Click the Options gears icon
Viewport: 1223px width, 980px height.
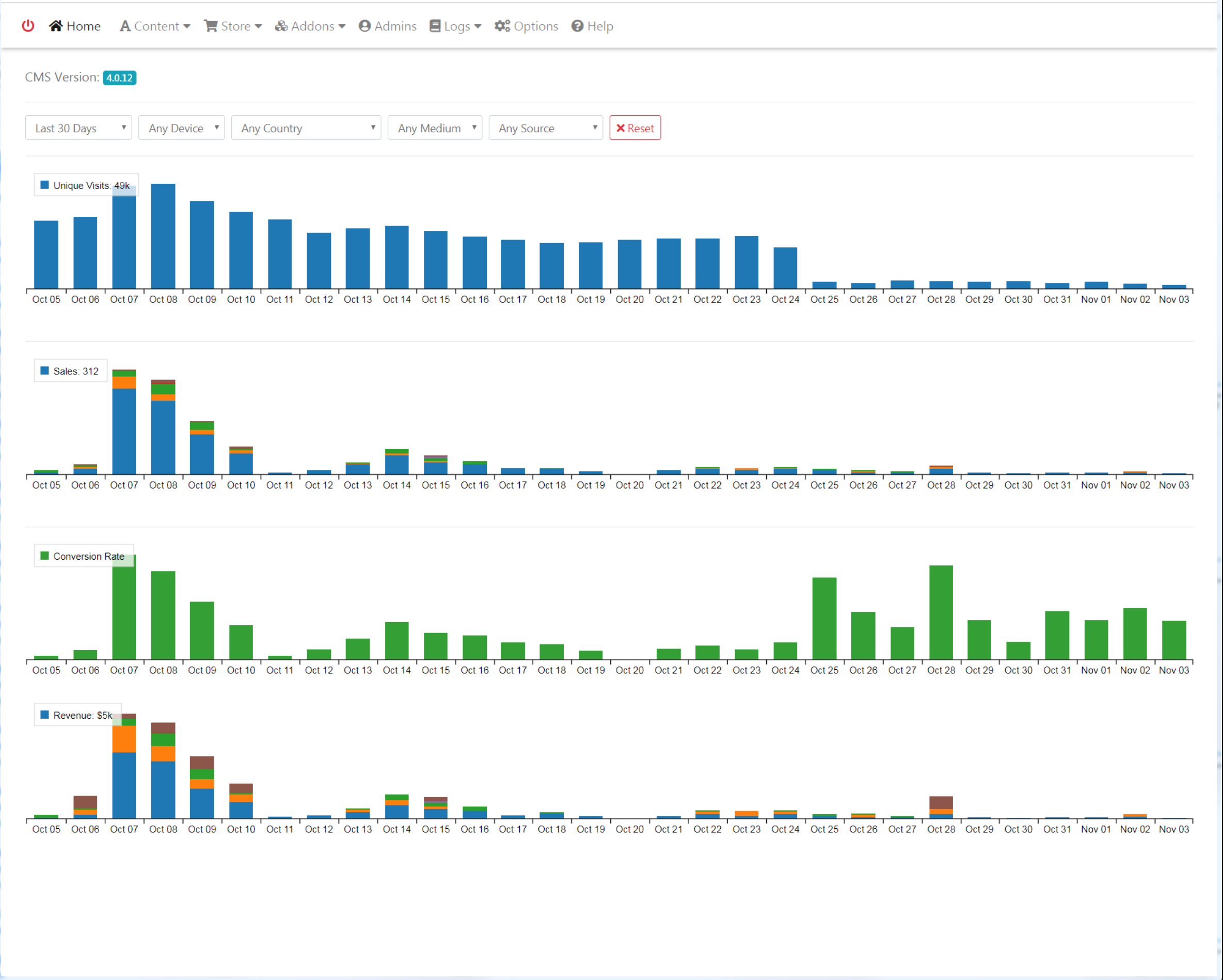click(x=502, y=26)
